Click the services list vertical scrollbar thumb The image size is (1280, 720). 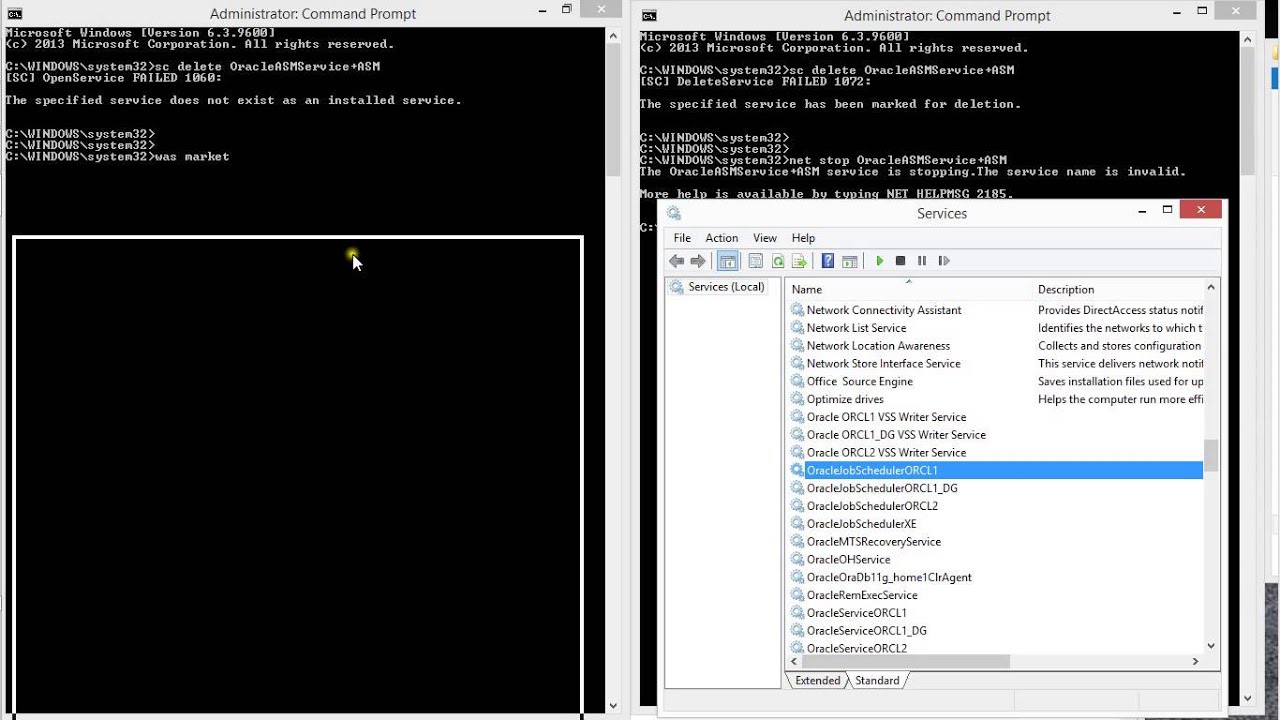click(1211, 455)
